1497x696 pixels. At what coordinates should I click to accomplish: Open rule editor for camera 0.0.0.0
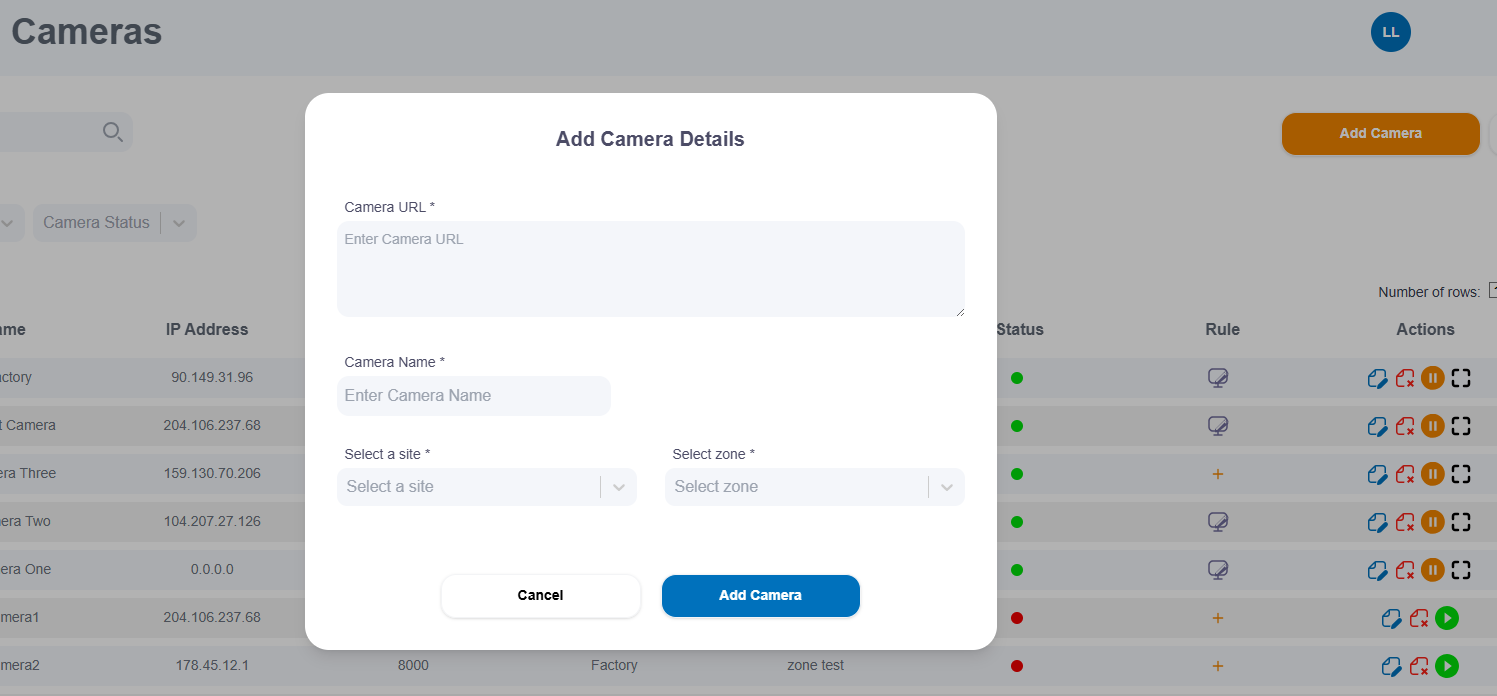click(1217, 570)
